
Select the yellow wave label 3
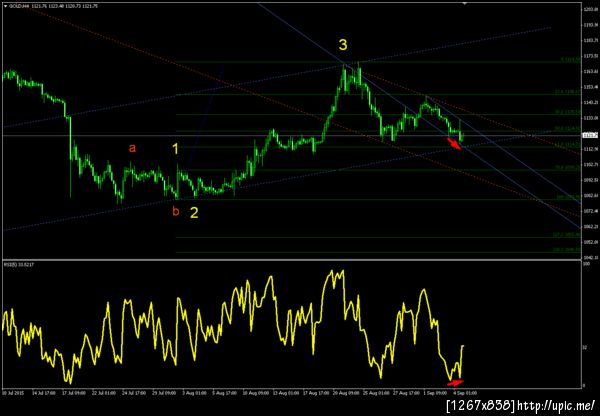tap(343, 45)
